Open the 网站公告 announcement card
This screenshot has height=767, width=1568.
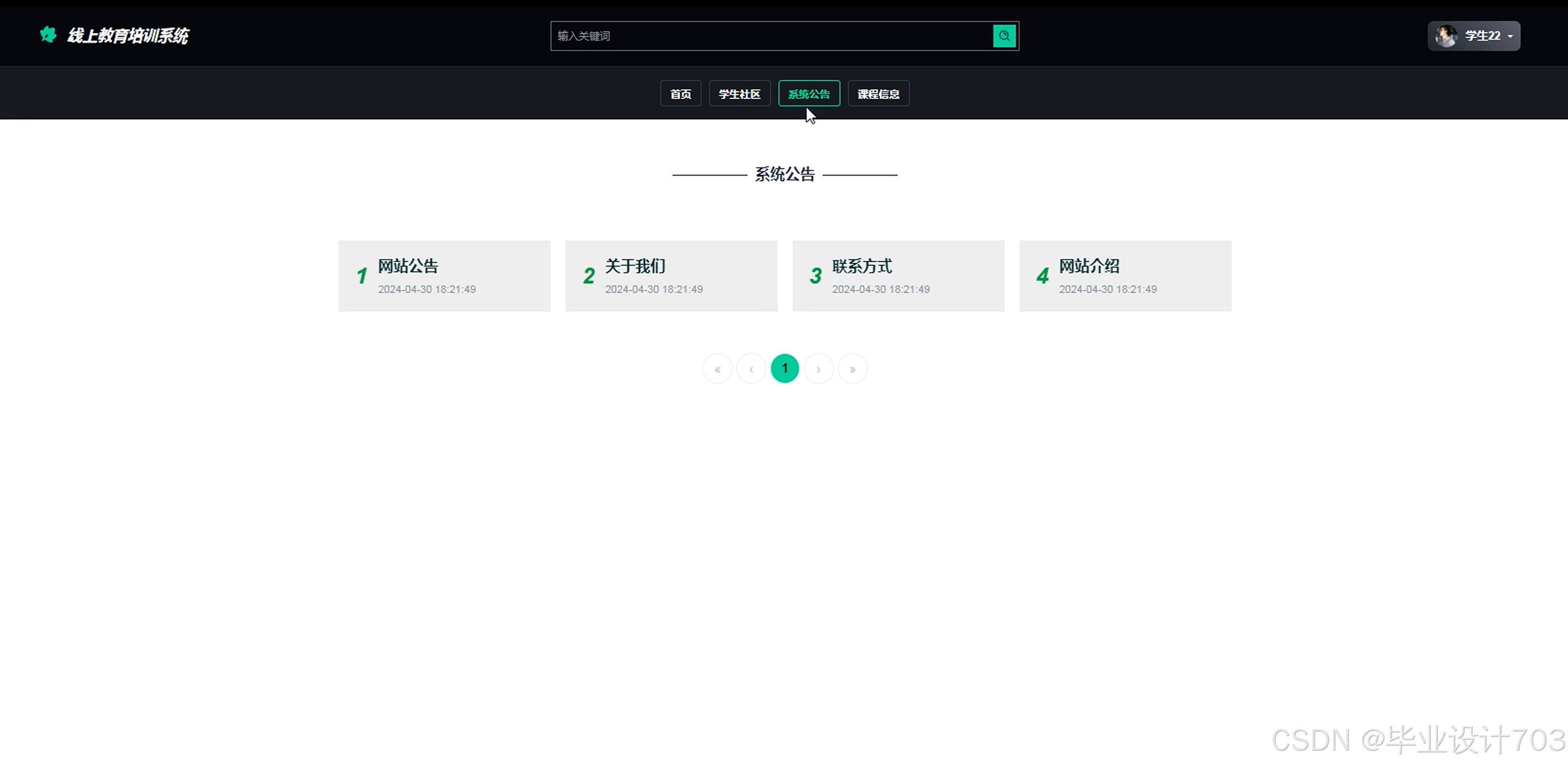444,276
